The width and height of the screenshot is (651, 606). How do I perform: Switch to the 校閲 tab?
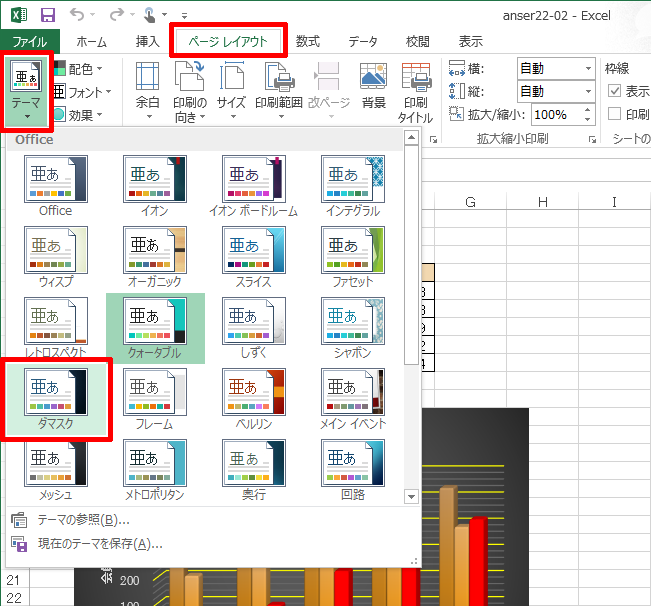pos(417,42)
